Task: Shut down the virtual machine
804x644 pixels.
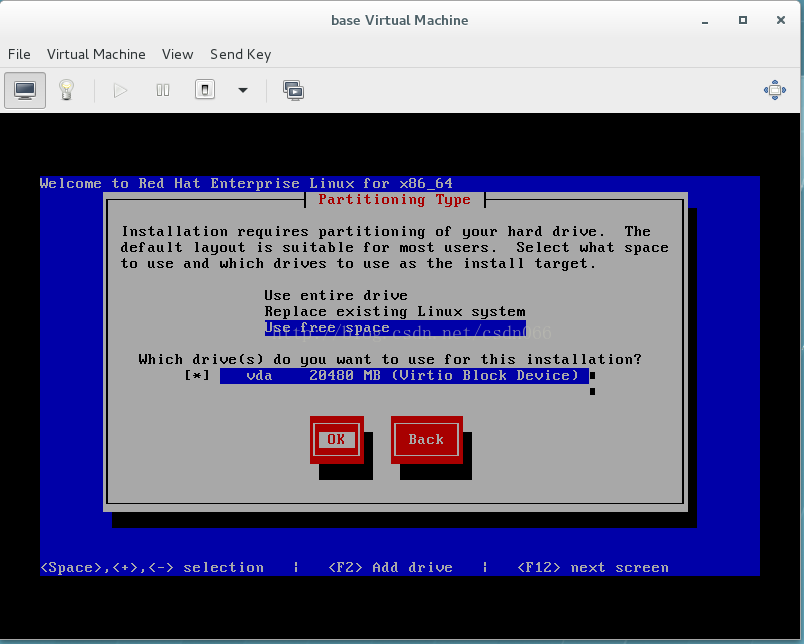Action: (205, 90)
